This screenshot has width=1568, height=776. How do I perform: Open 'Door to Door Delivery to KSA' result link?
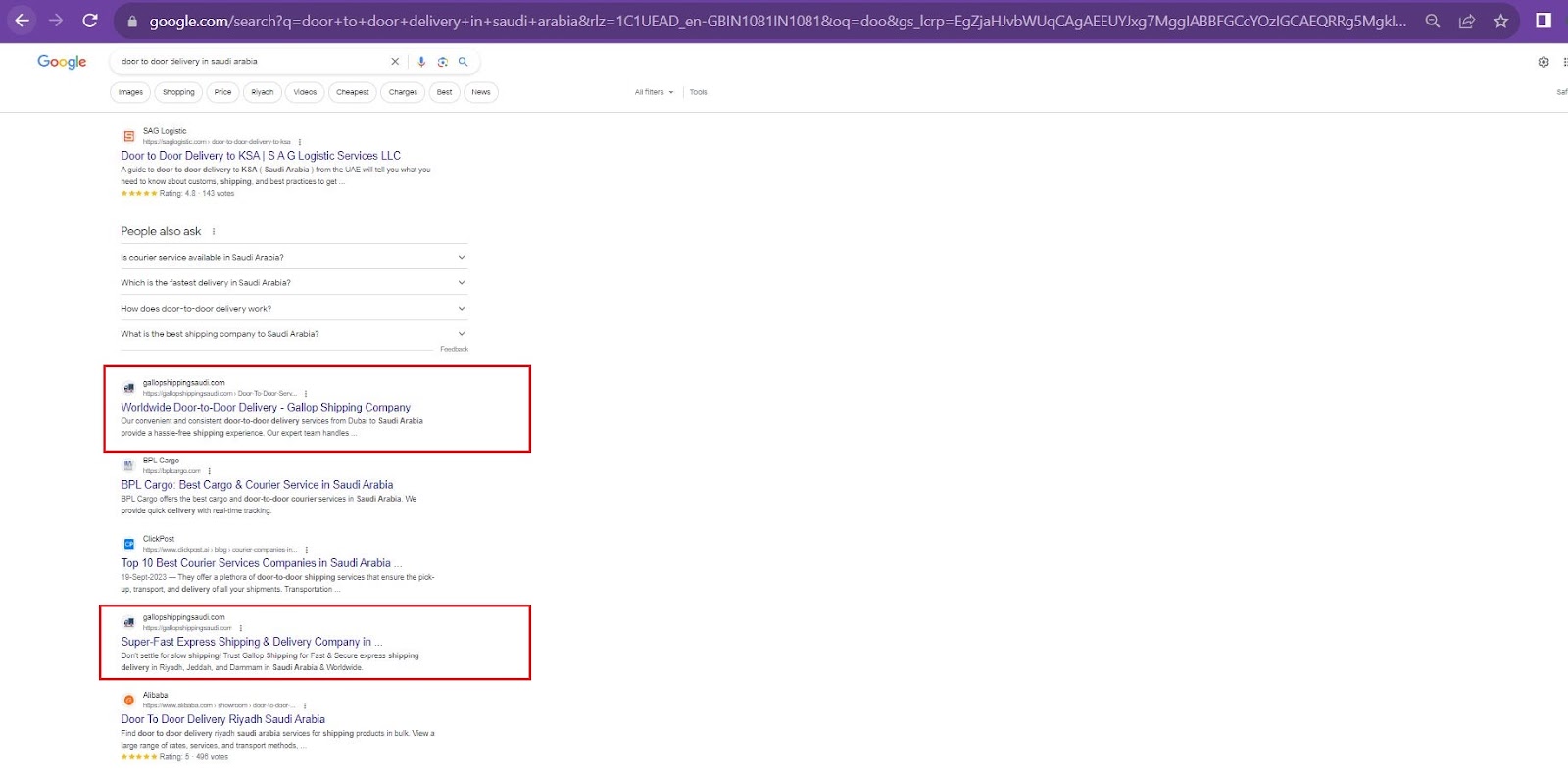(261, 156)
